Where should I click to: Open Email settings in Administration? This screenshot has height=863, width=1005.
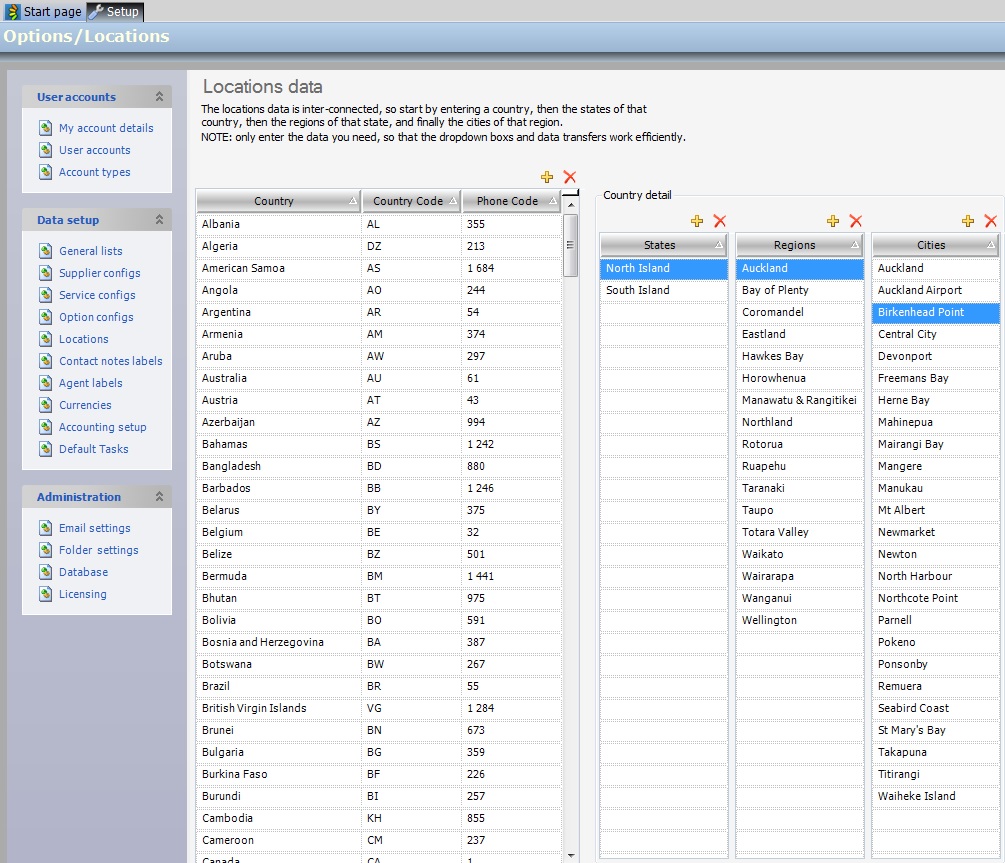click(94, 528)
